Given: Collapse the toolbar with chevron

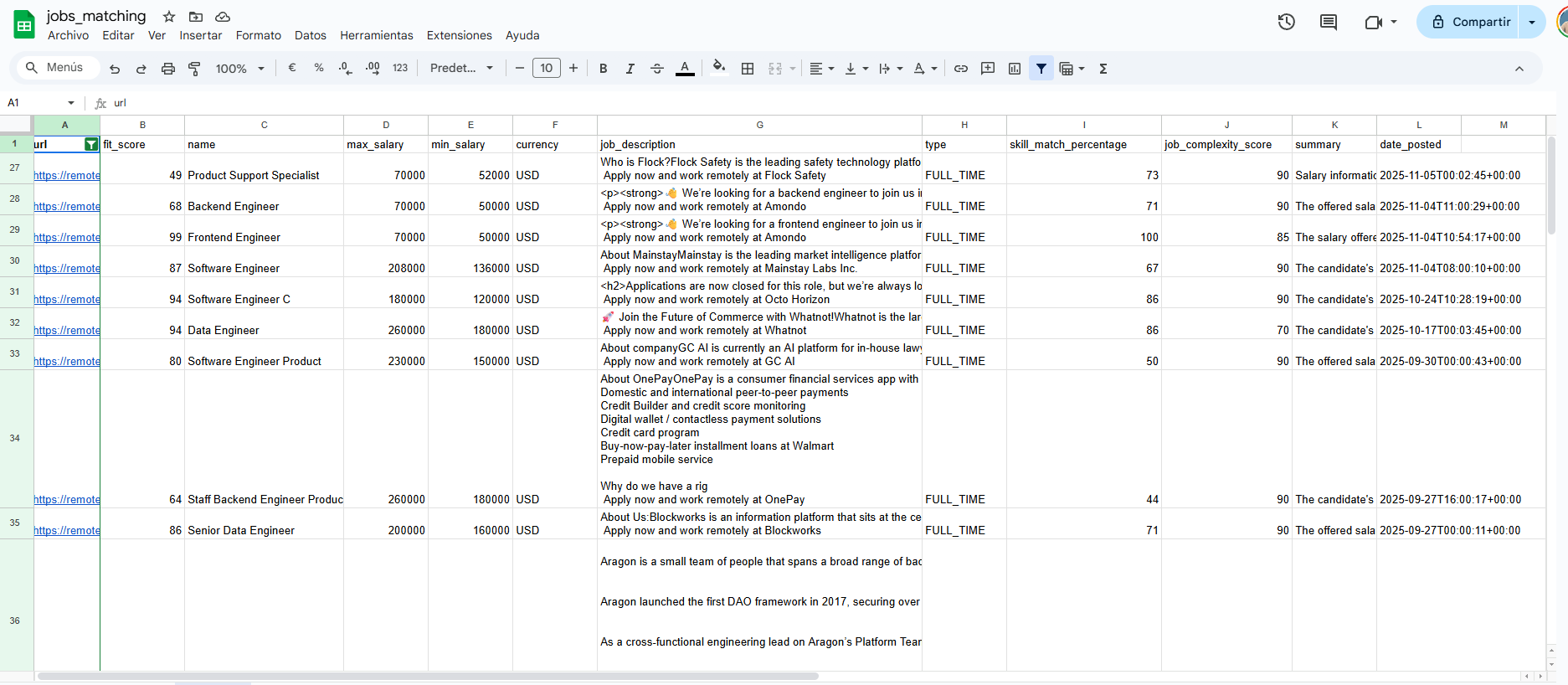Looking at the screenshot, I should click(x=1519, y=69).
